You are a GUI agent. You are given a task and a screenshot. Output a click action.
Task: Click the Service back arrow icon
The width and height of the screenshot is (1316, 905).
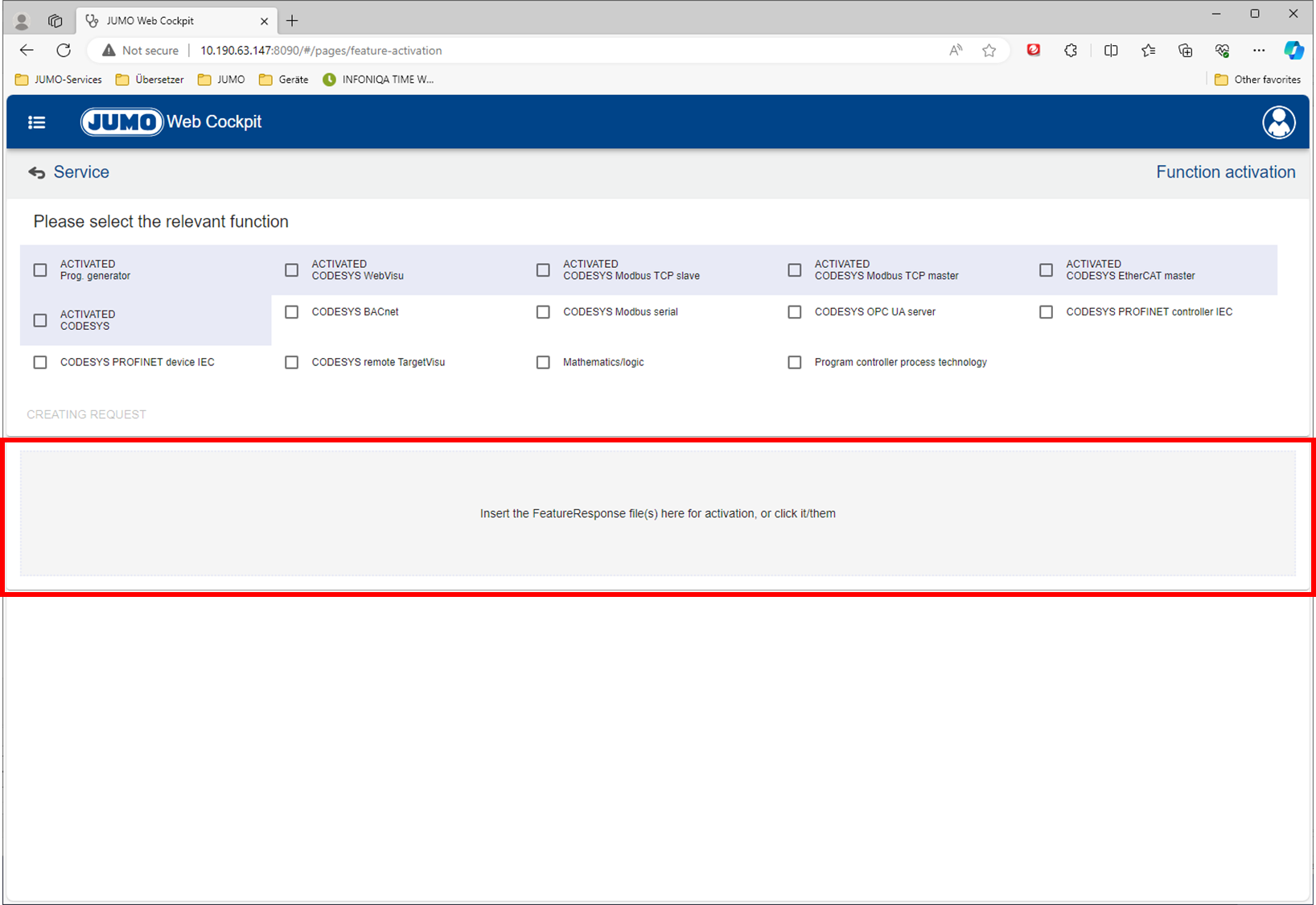pos(36,173)
